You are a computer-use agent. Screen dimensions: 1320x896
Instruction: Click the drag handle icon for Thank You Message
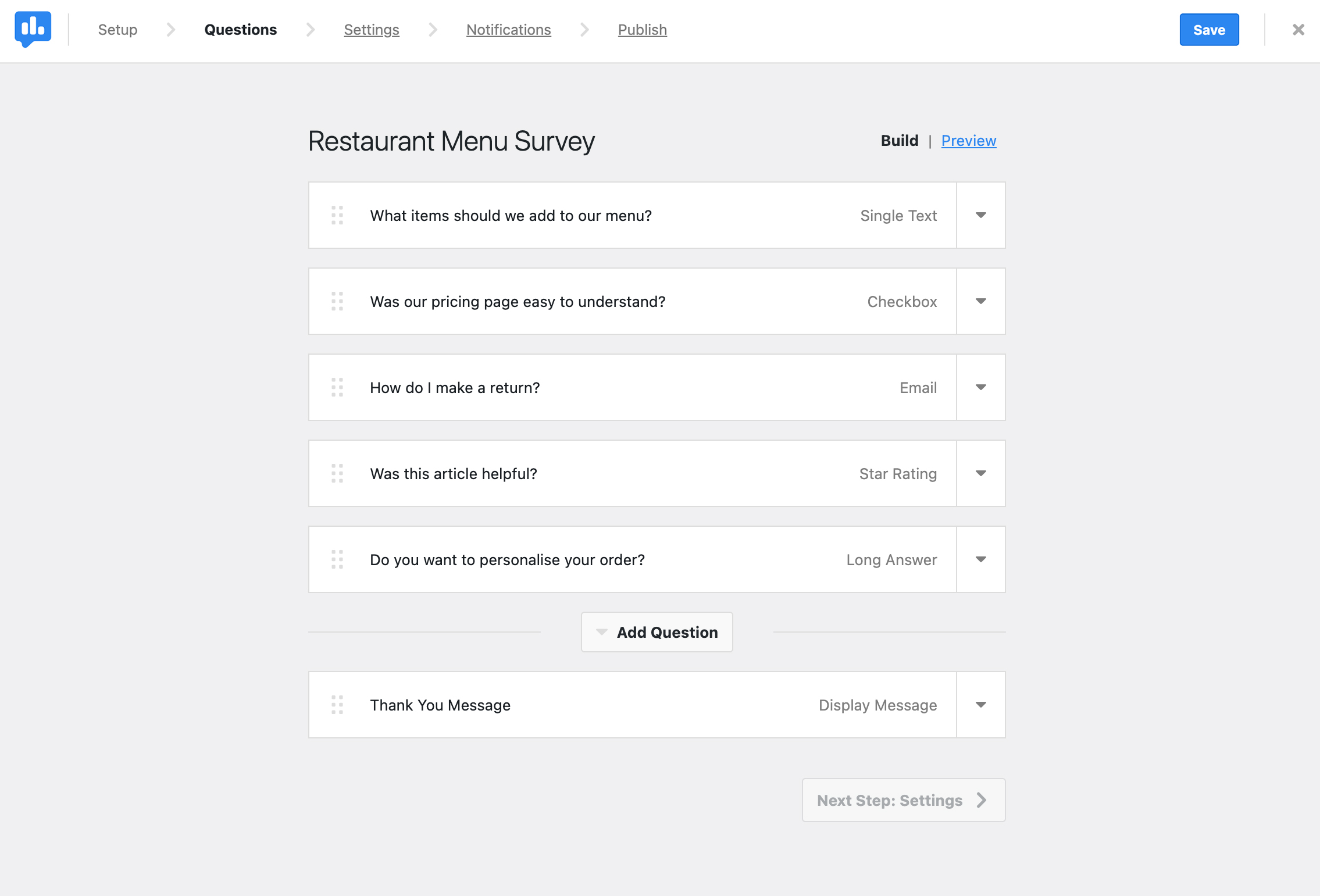338,705
